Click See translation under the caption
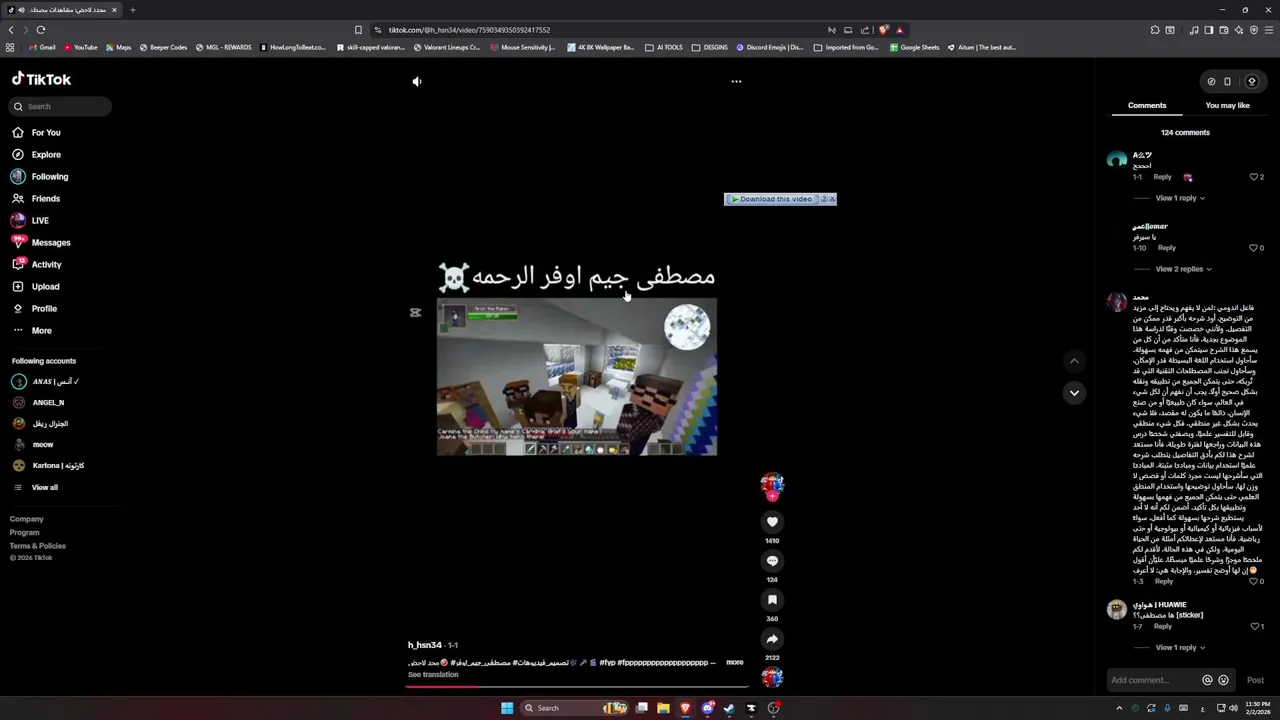This screenshot has height=720, width=1280. click(433, 675)
